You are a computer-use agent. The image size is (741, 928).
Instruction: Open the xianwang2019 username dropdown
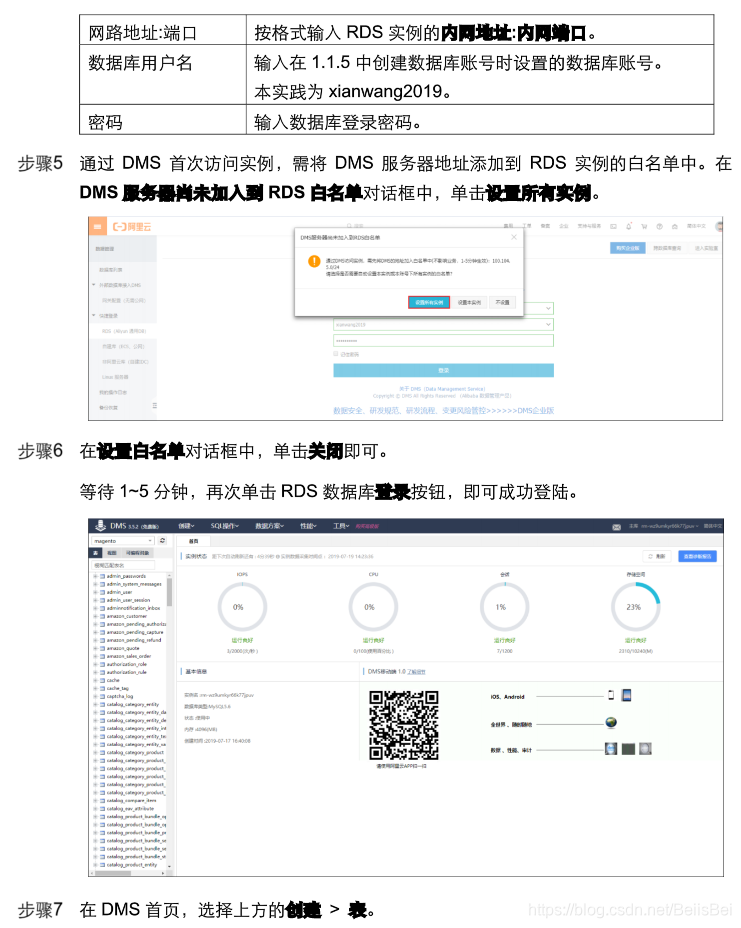(x=443, y=324)
